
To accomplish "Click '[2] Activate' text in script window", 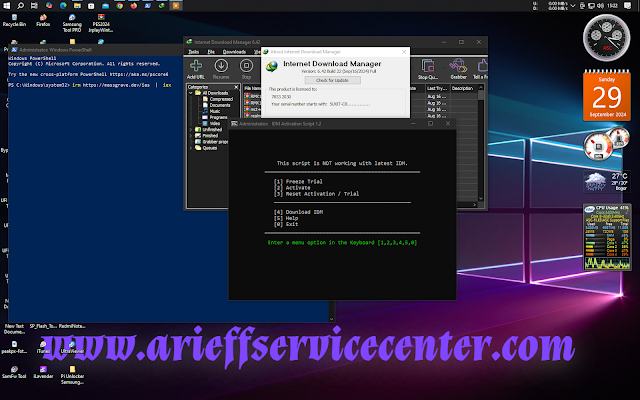I will click(292, 188).
